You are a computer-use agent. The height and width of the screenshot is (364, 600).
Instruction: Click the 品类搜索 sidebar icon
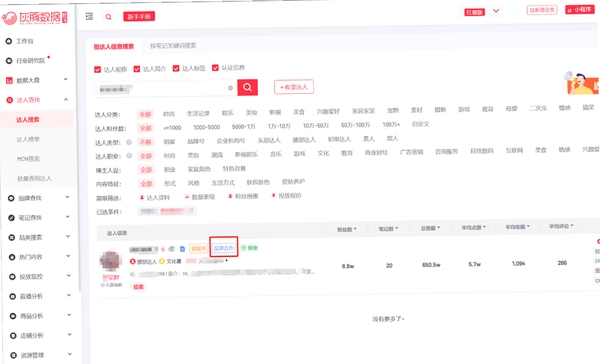11,237
